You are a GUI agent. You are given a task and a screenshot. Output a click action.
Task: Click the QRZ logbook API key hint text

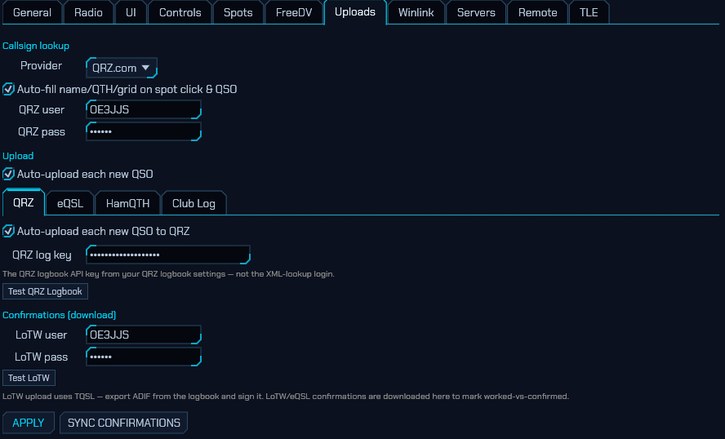point(168,274)
